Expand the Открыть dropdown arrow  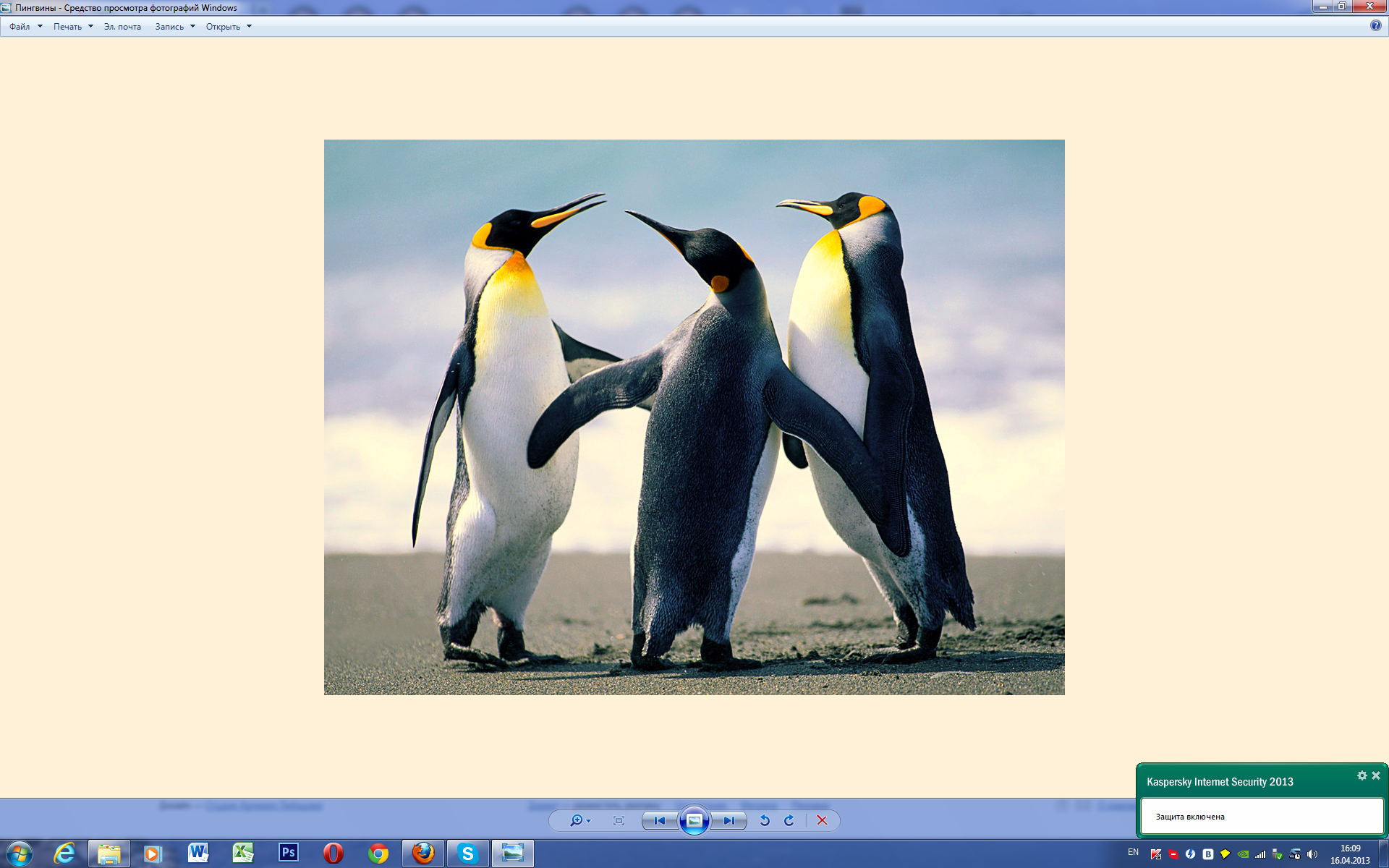pyautogui.click(x=249, y=27)
